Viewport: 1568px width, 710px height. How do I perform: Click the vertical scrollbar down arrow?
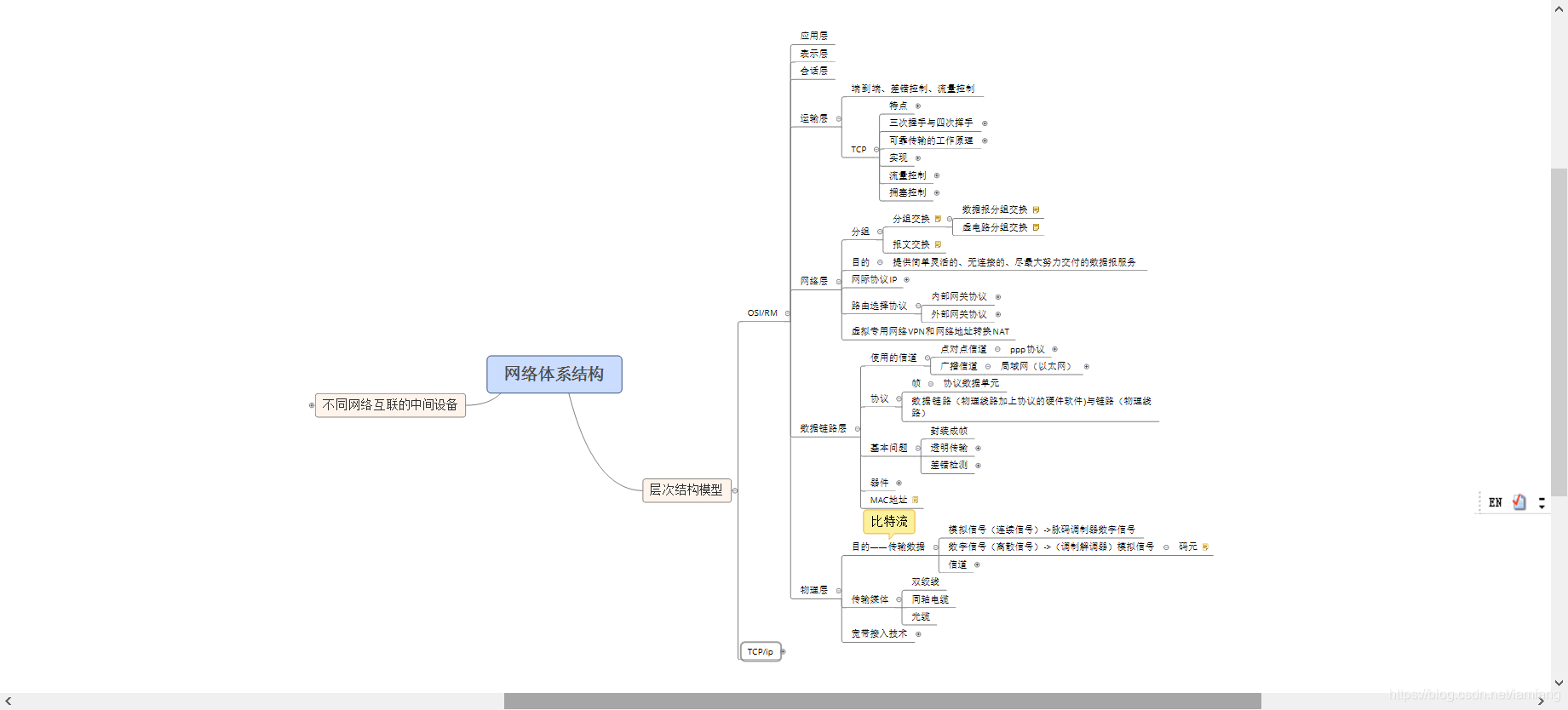click(1559, 683)
